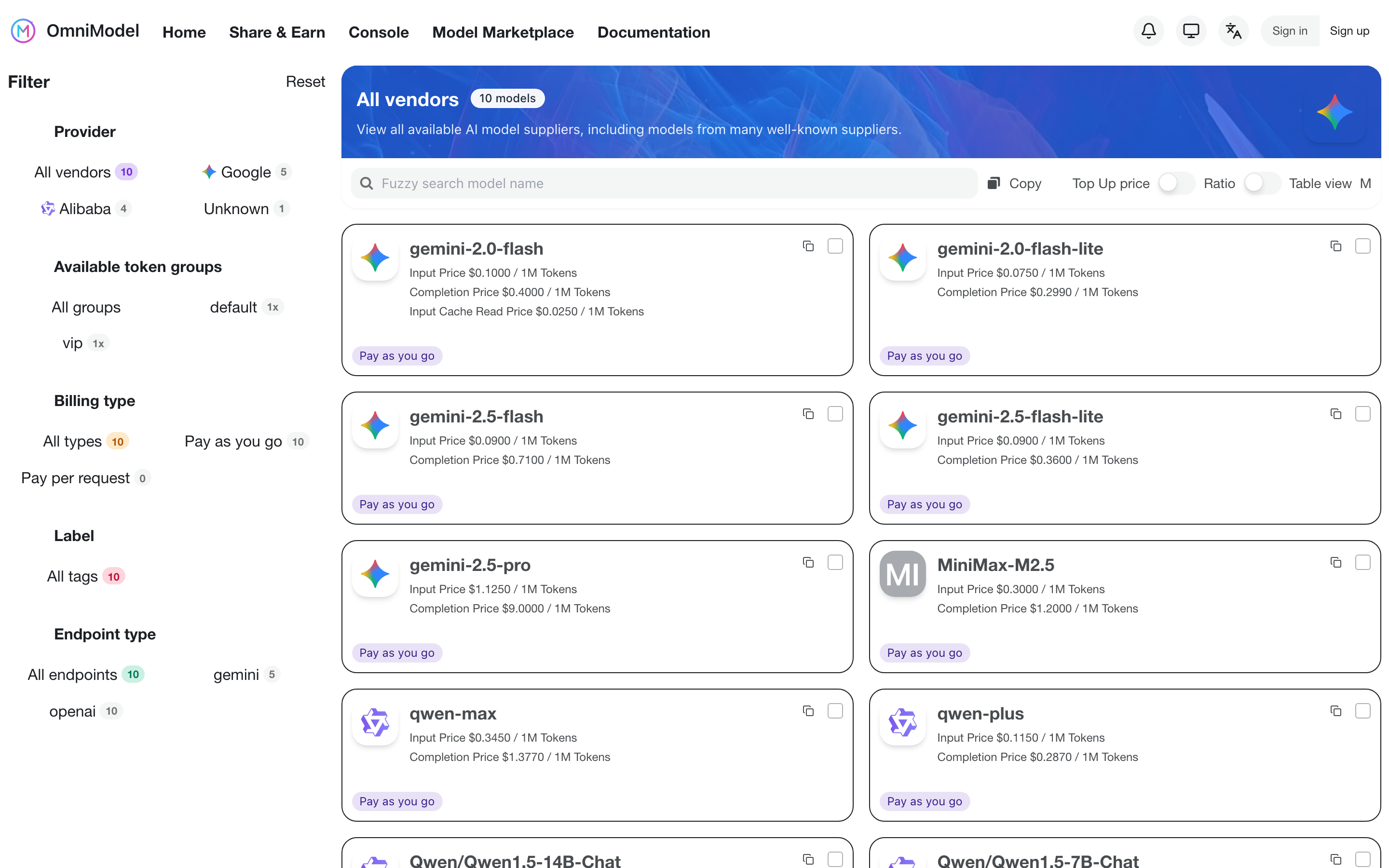The image size is (1389, 868).
Task: Open the Console page
Action: tap(379, 32)
